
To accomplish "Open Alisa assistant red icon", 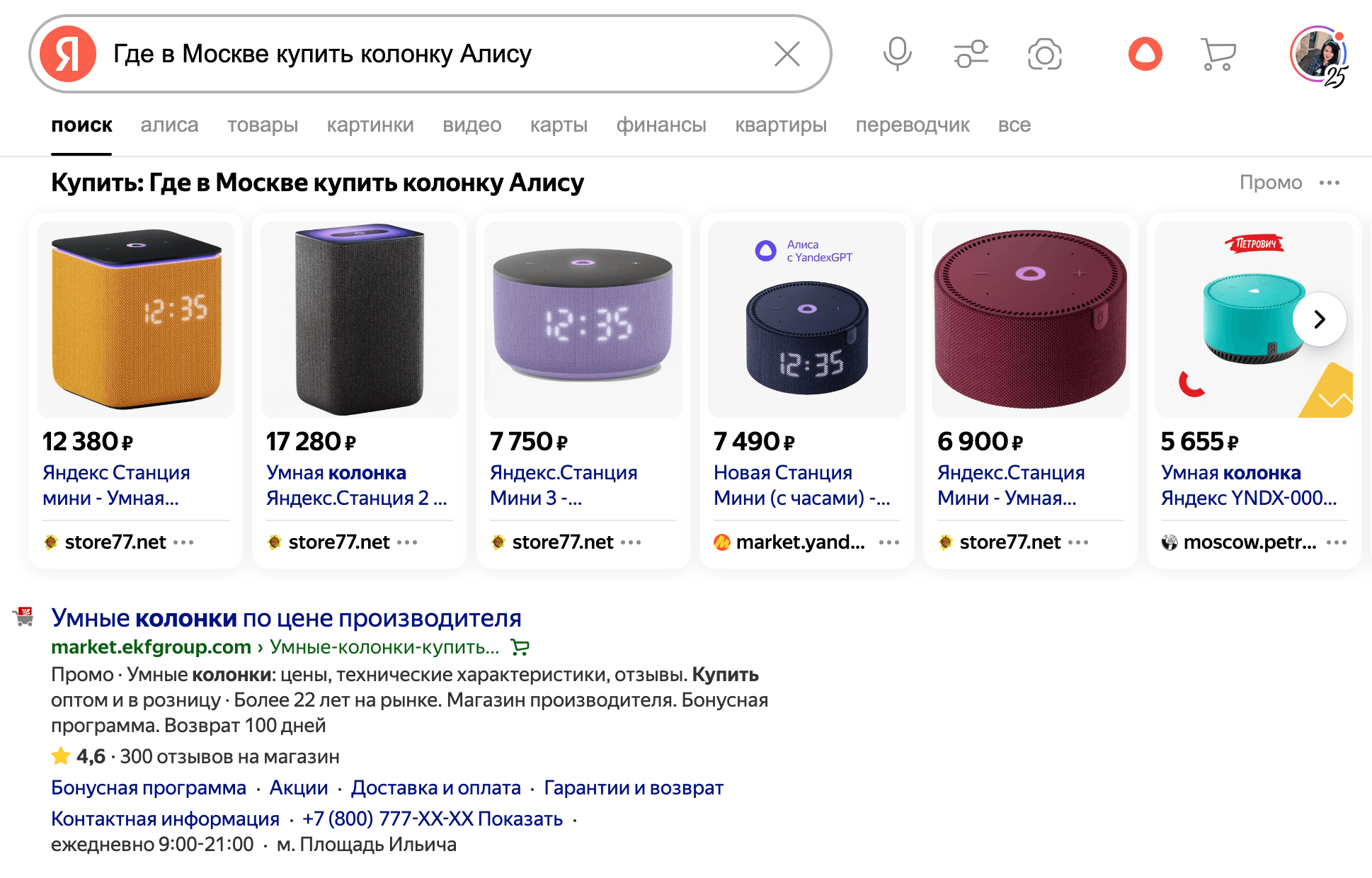I will point(1145,54).
